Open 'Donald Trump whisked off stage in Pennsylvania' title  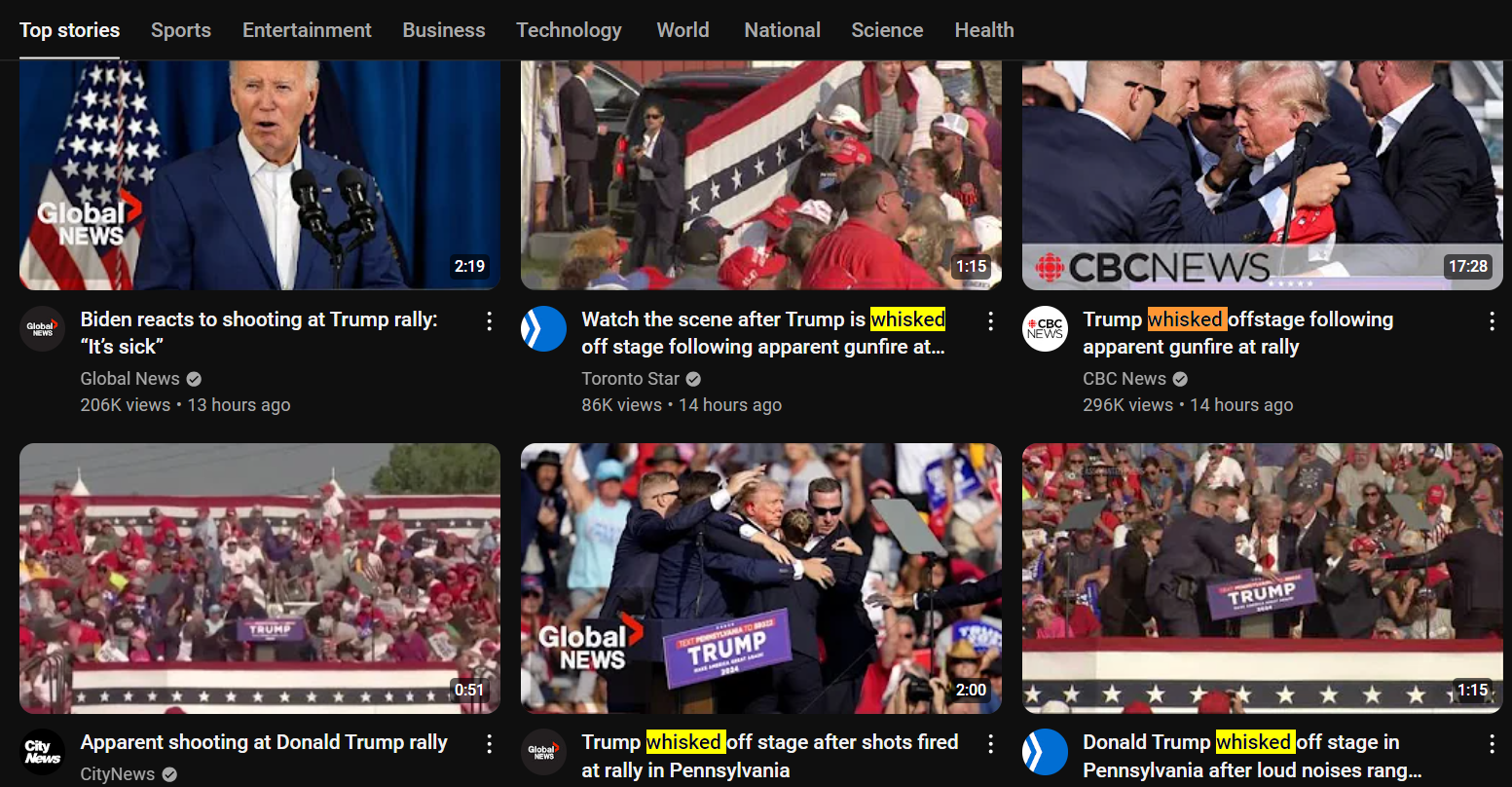[x=1252, y=756]
